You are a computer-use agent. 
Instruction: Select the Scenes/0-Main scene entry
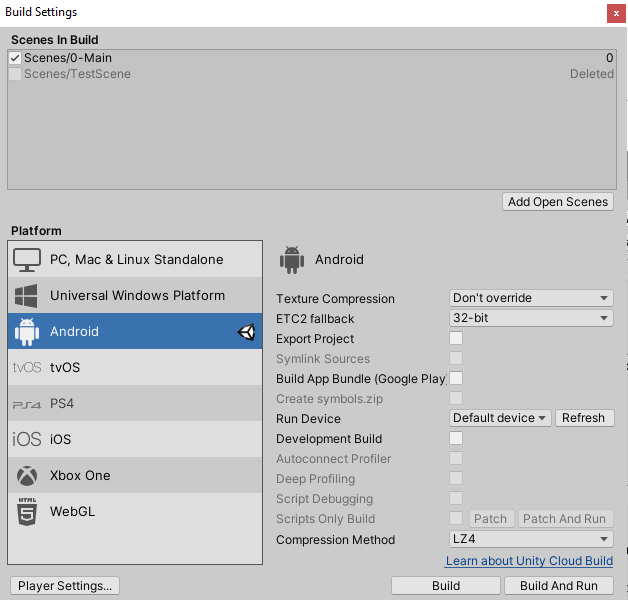pos(312,58)
